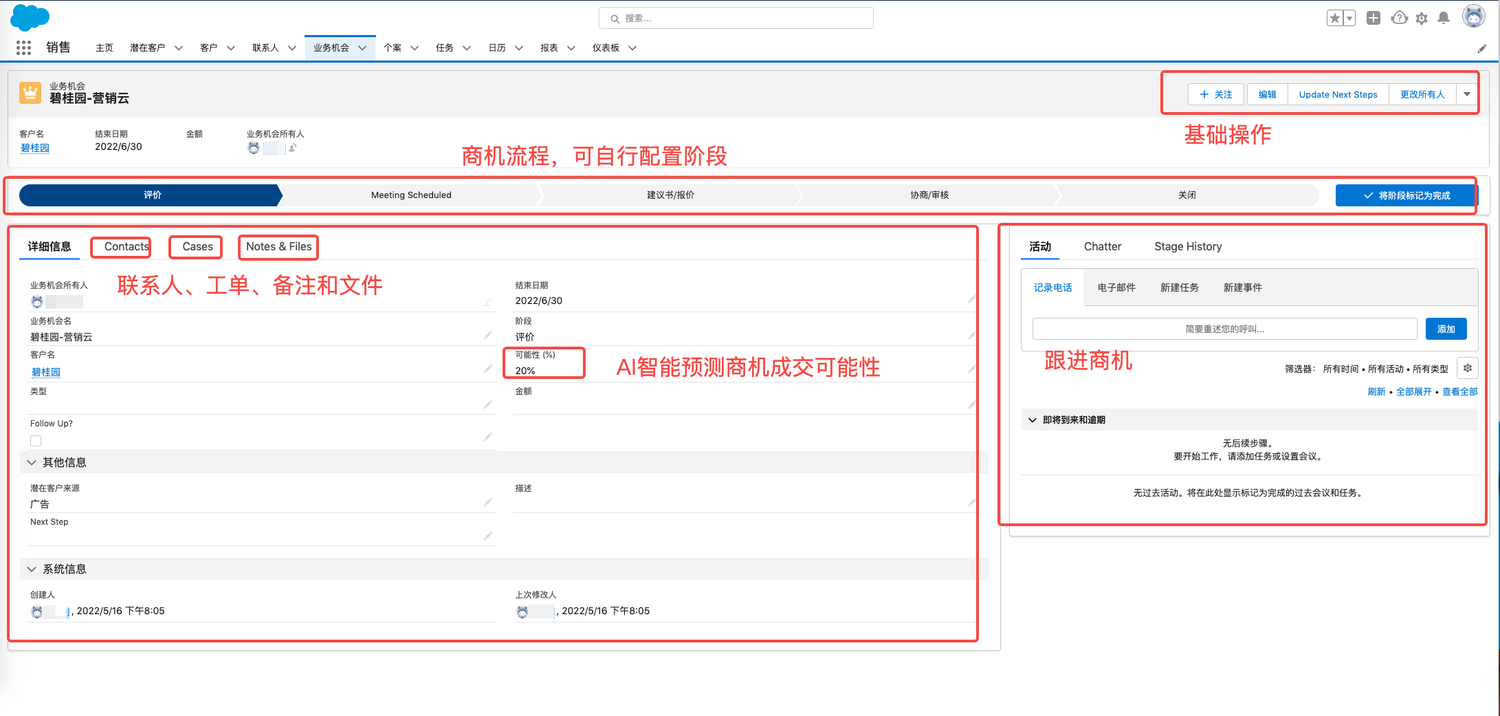The image size is (1500, 716).
Task: Click the call summary input field
Action: coord(1224,328)
